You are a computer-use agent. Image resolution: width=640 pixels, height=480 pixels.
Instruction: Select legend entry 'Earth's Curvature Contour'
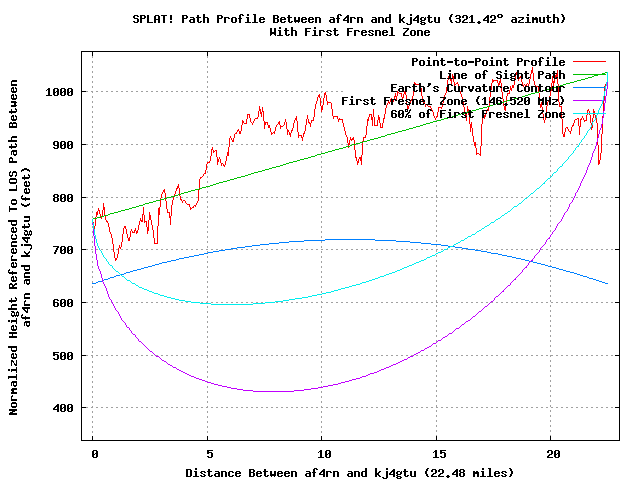coord(478,88)
